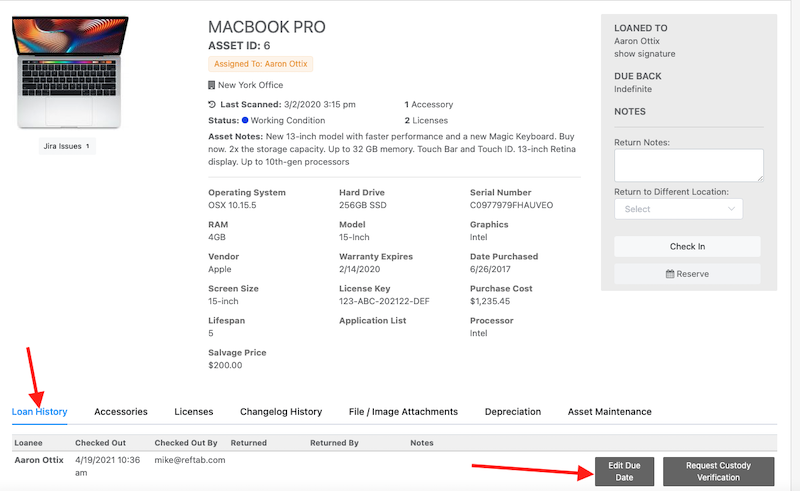The height and width of the screenshot is (491, 800).
Task: Click the Last Scanned history icon
Action: 212,104
